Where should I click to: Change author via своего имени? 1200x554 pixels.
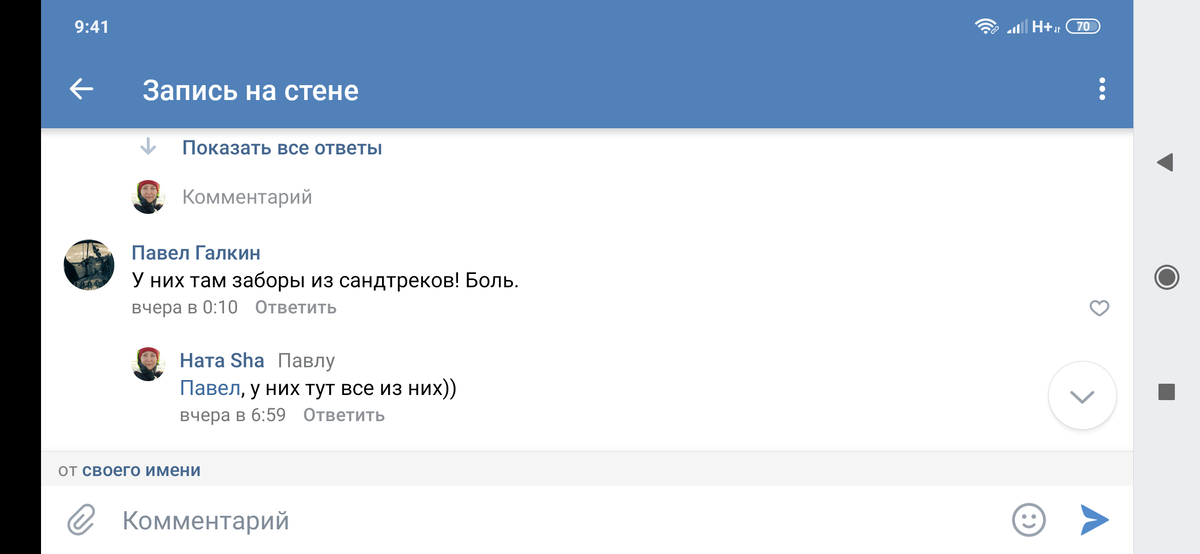(141, 470)
